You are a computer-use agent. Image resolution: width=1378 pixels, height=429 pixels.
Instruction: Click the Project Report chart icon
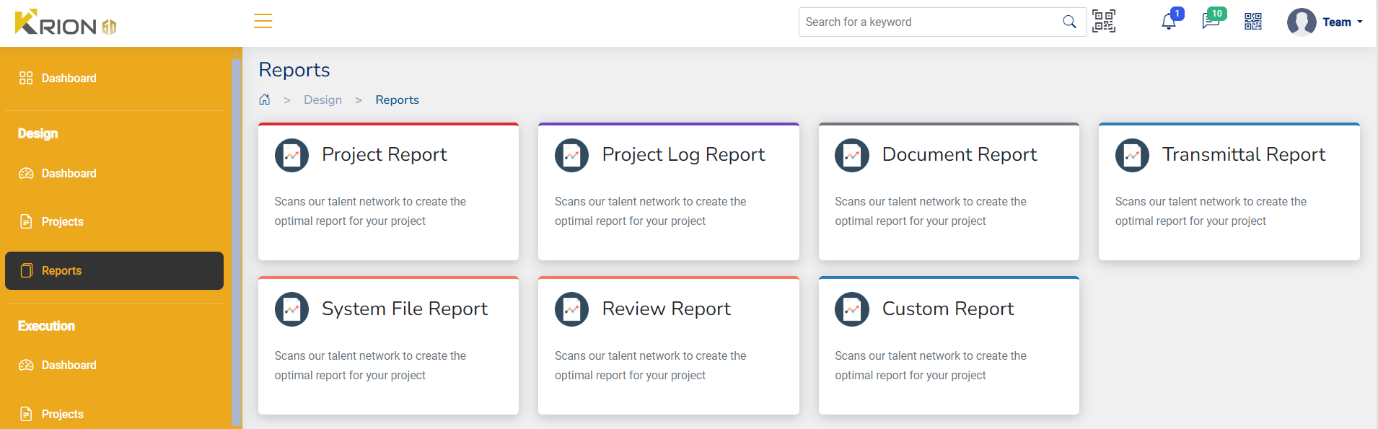[292, 155]
